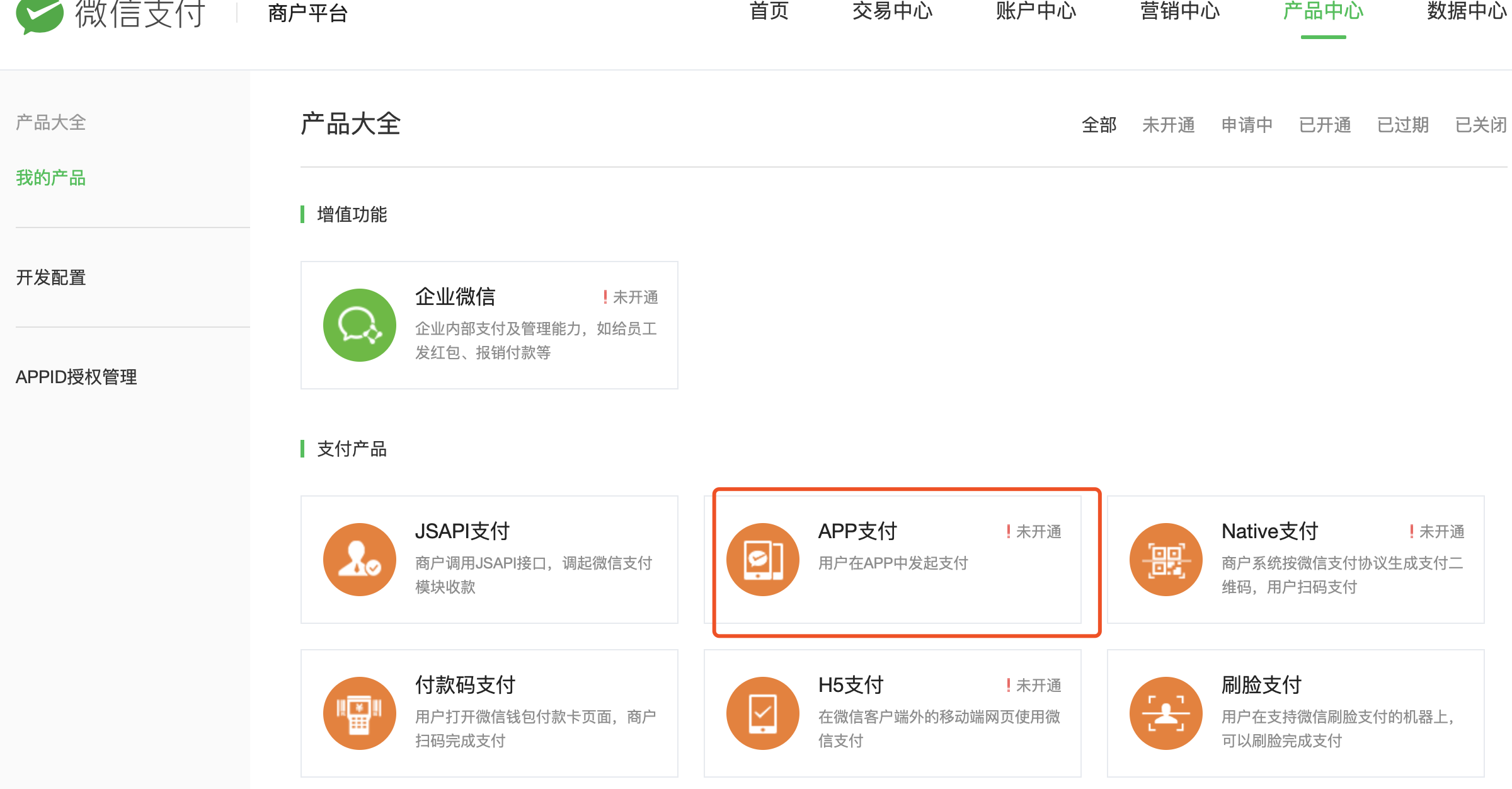Click the Native支付 QR code icon
Viewport: 1512px width, 789px height.
click(1165, 560)
